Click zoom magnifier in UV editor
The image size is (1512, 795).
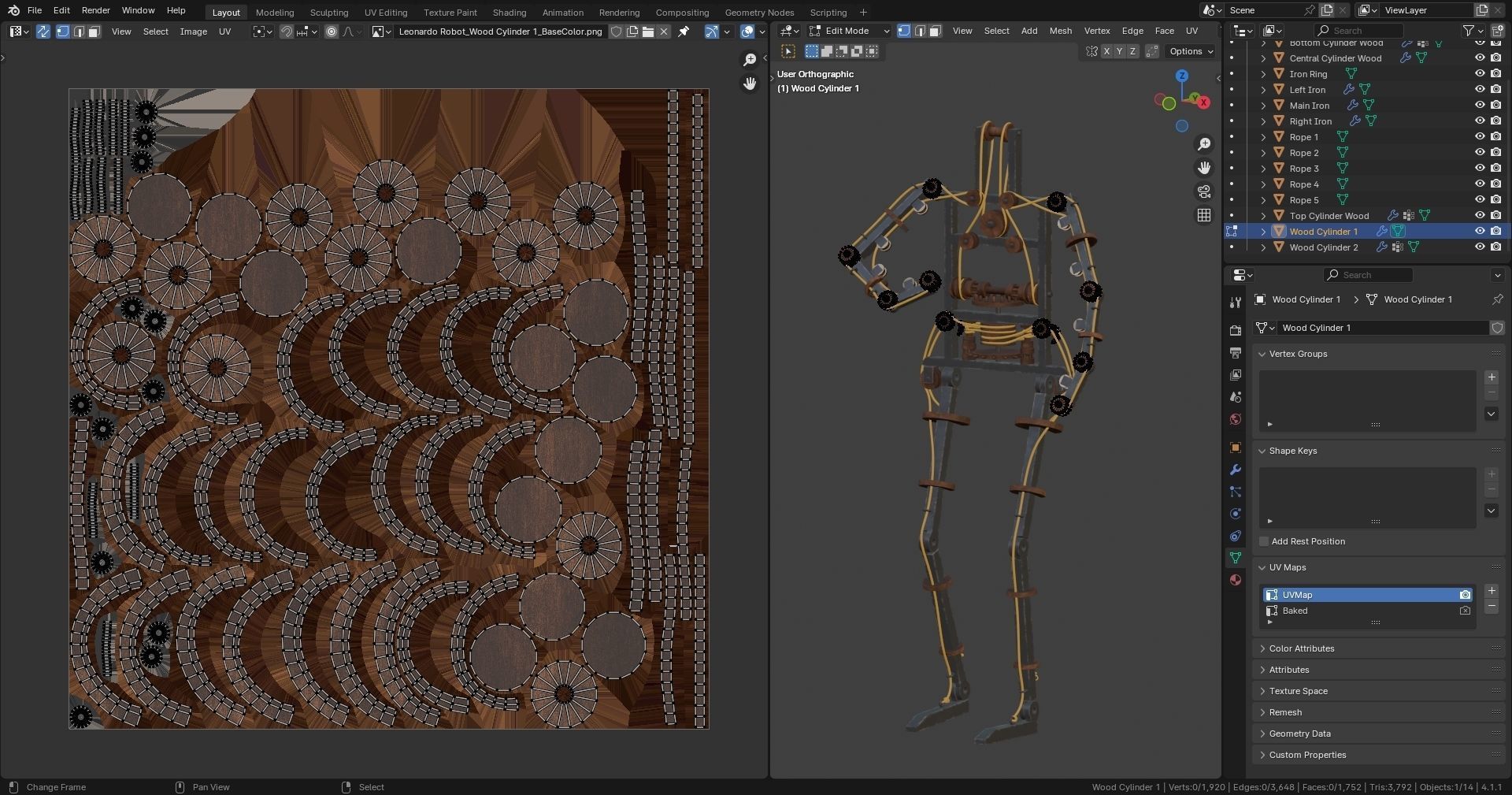tap(750, 60)
